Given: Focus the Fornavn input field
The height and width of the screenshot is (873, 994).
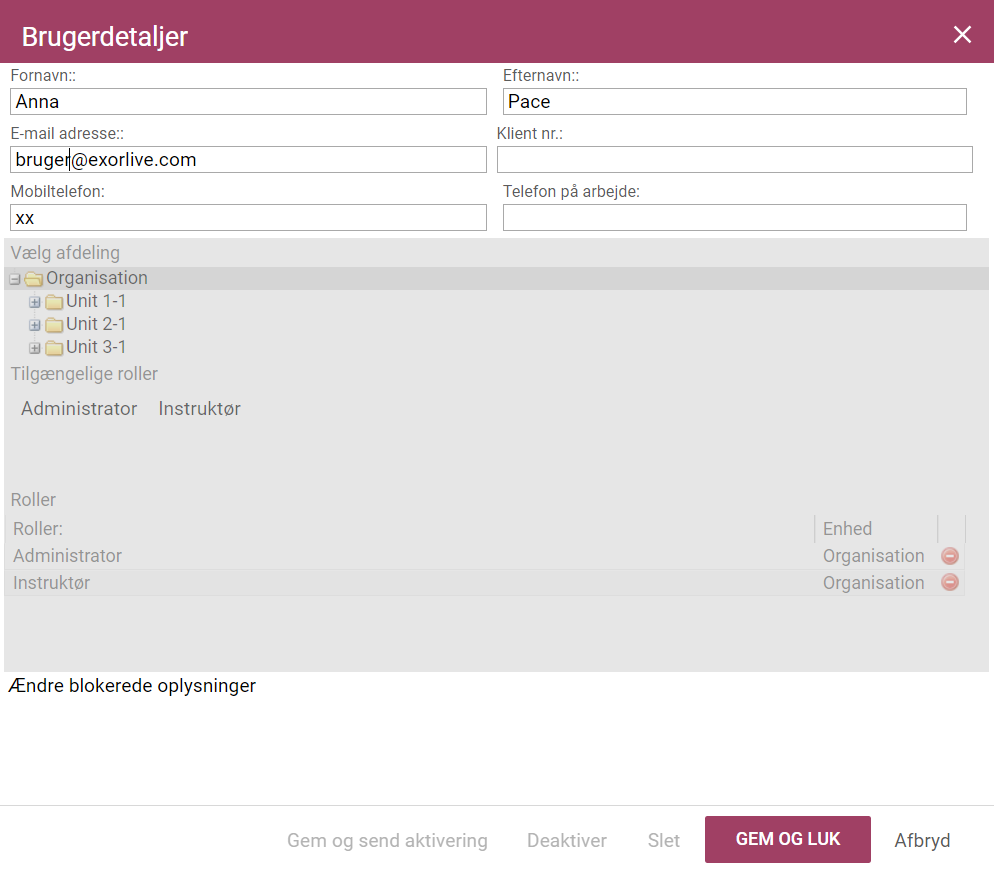Looking at the screenshot, I should coord(248,101).
